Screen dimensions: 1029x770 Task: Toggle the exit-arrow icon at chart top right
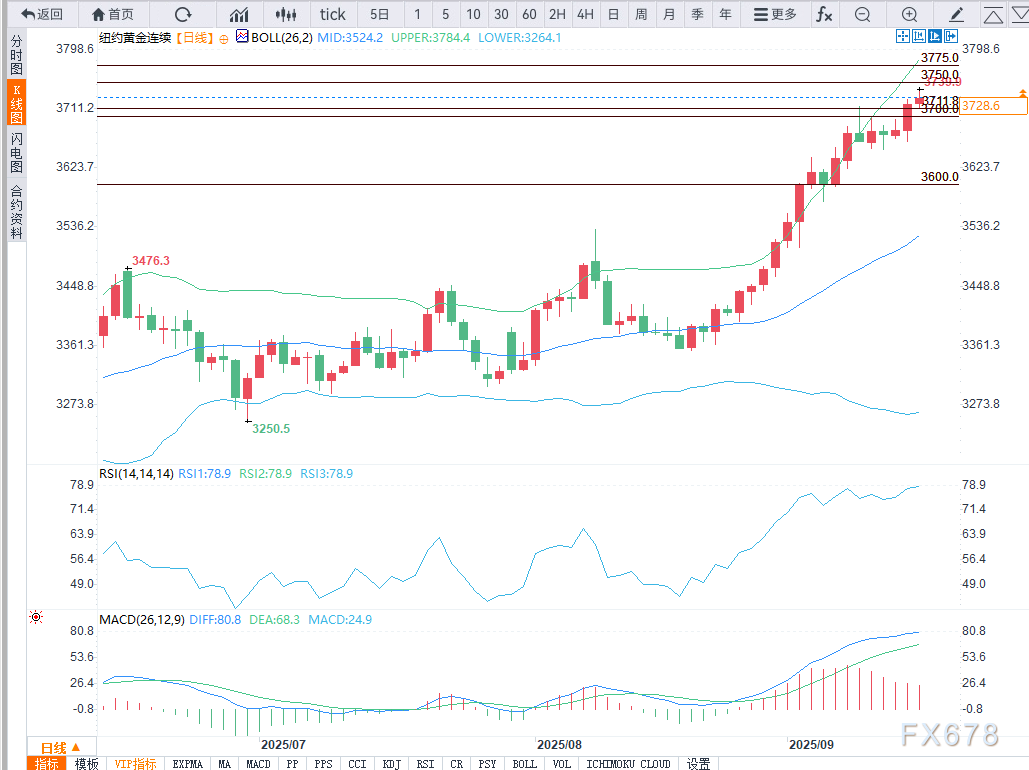(x=950, y=37)
